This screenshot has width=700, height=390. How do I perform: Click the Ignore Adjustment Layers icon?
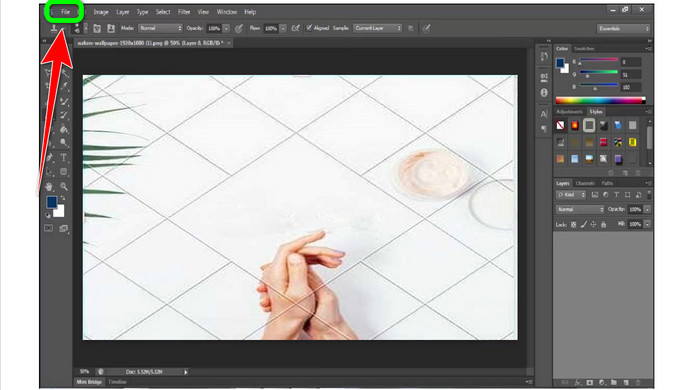[x=411, y=29]
